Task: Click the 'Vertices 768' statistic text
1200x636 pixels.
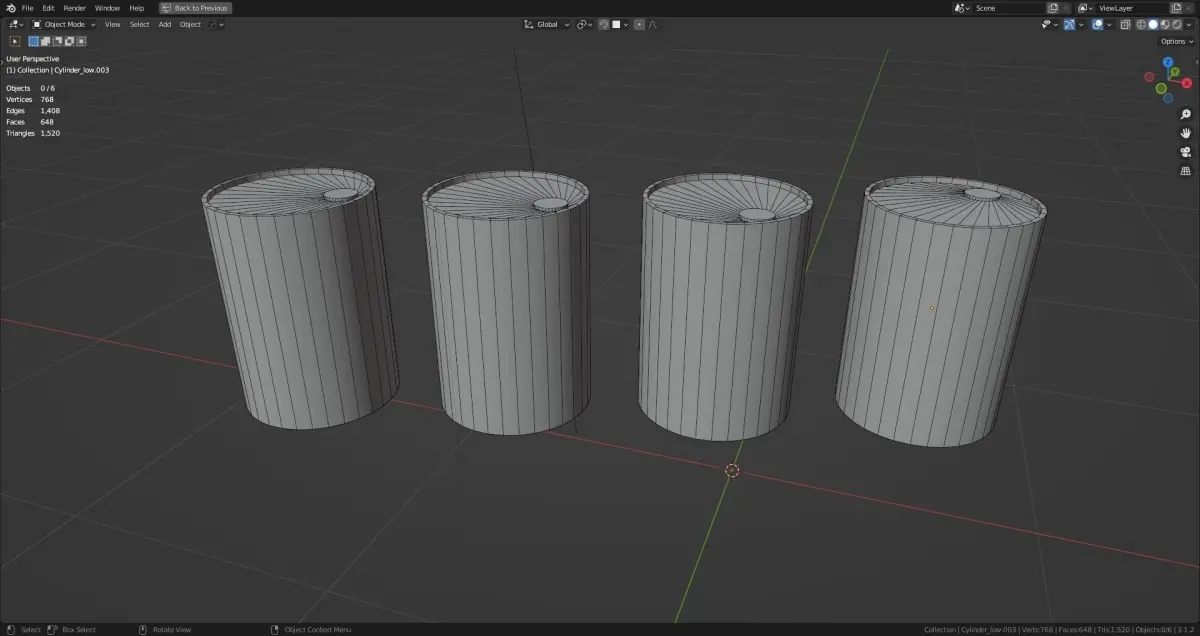Action: [30, 99]
